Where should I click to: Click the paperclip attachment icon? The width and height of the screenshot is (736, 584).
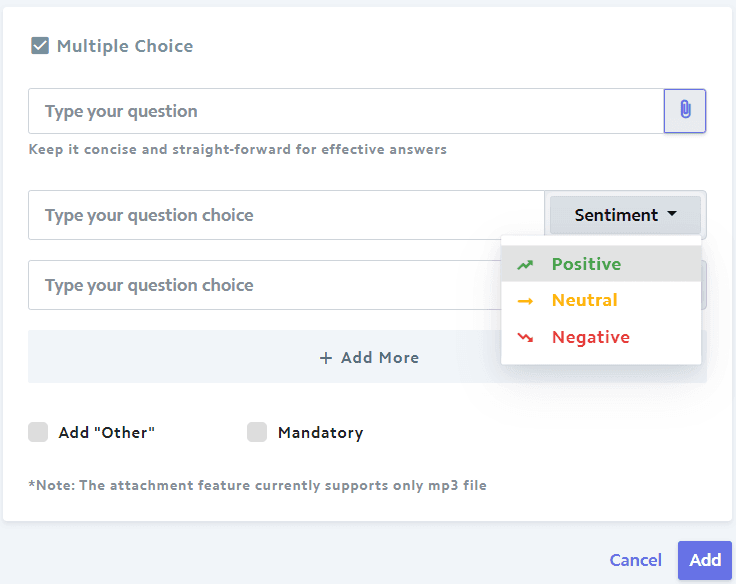(x=685, y=111)
